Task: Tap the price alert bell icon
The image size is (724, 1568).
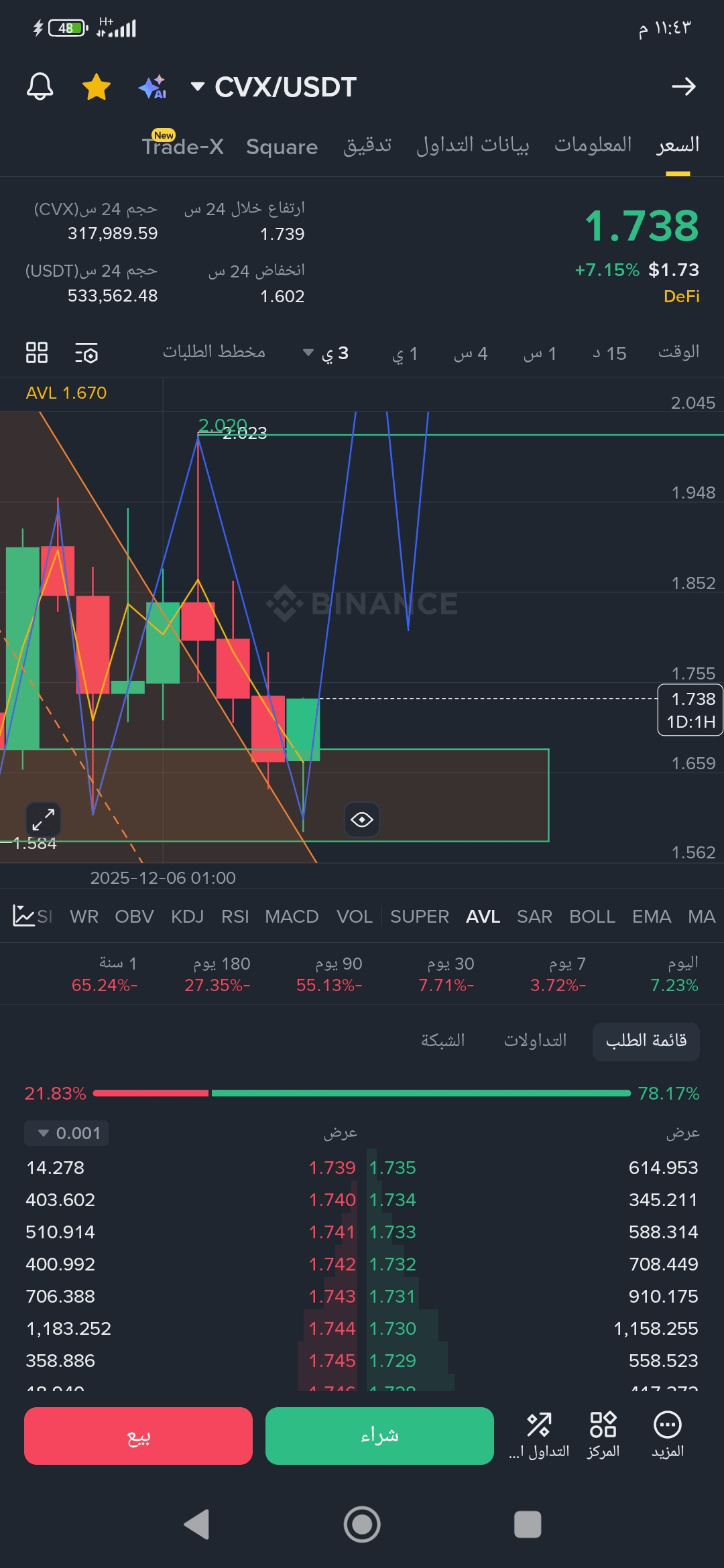Action: [40, 86]
